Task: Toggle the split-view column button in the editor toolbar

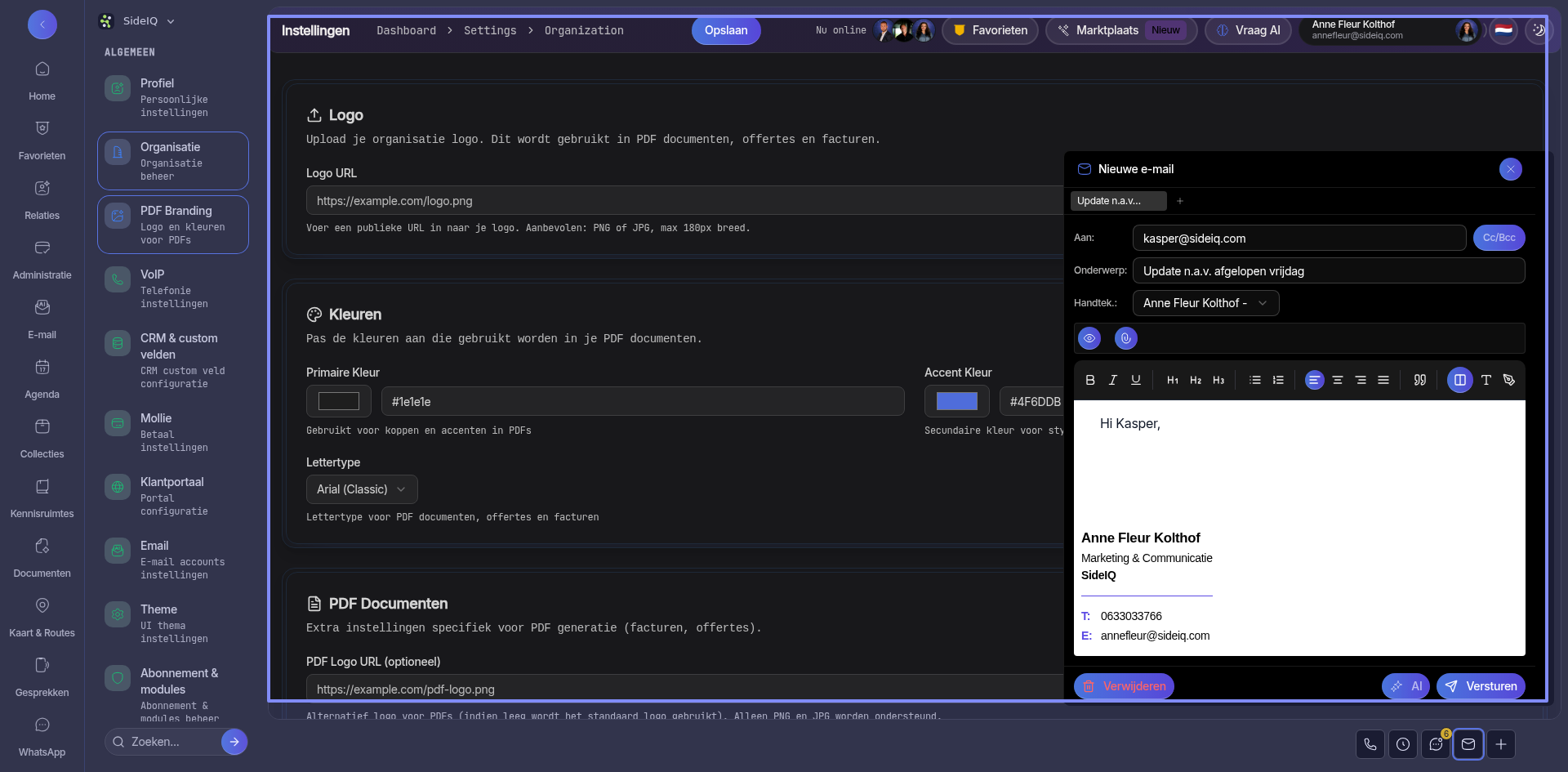Action: pyautogui.click(x=1459, y=380)
